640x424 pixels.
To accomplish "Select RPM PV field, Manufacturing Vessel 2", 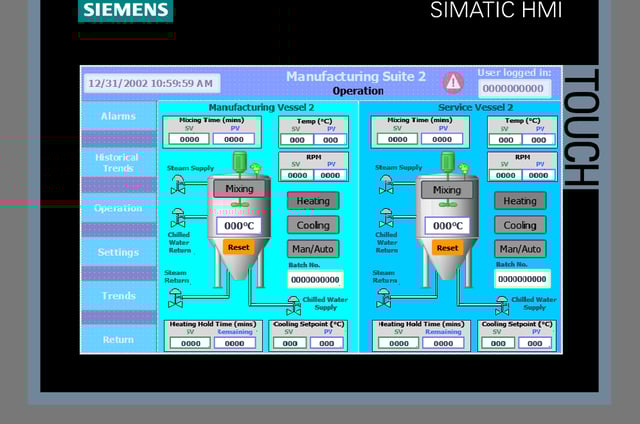I will [x=330, y=175].
